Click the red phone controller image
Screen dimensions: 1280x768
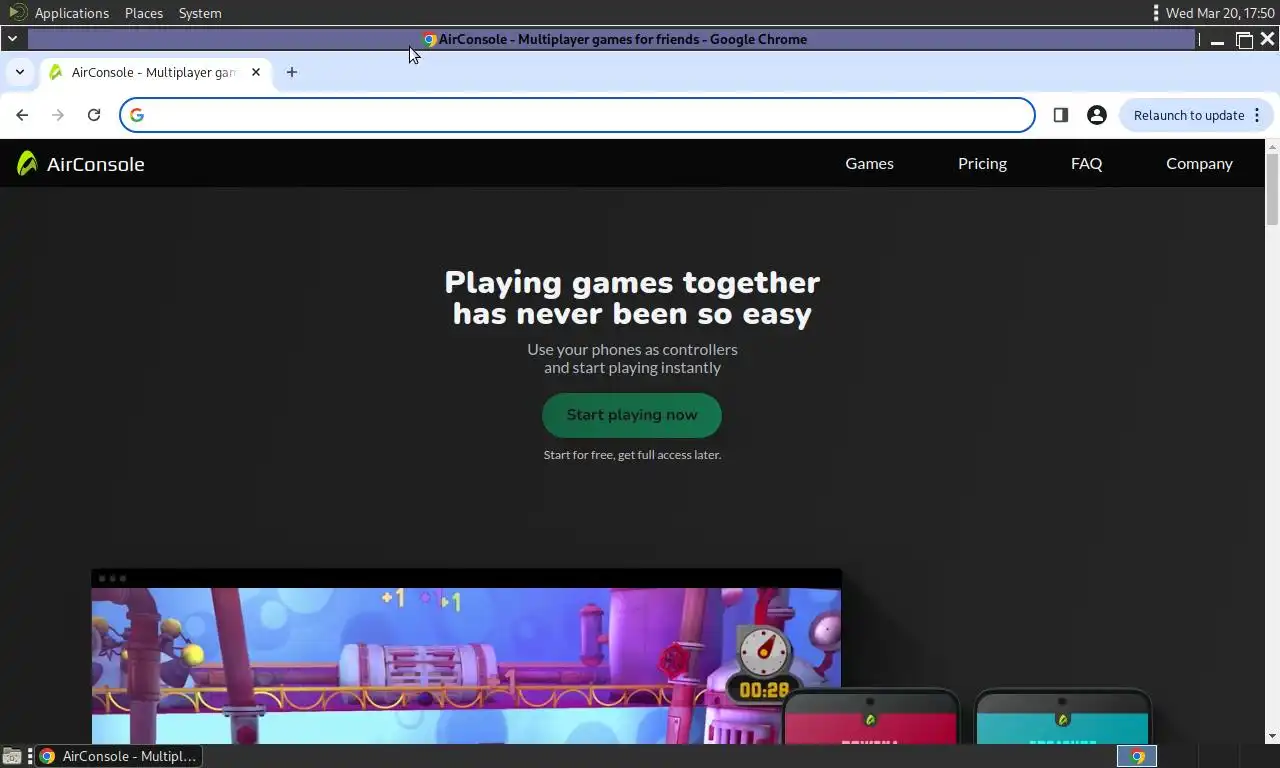click(870, 717)
